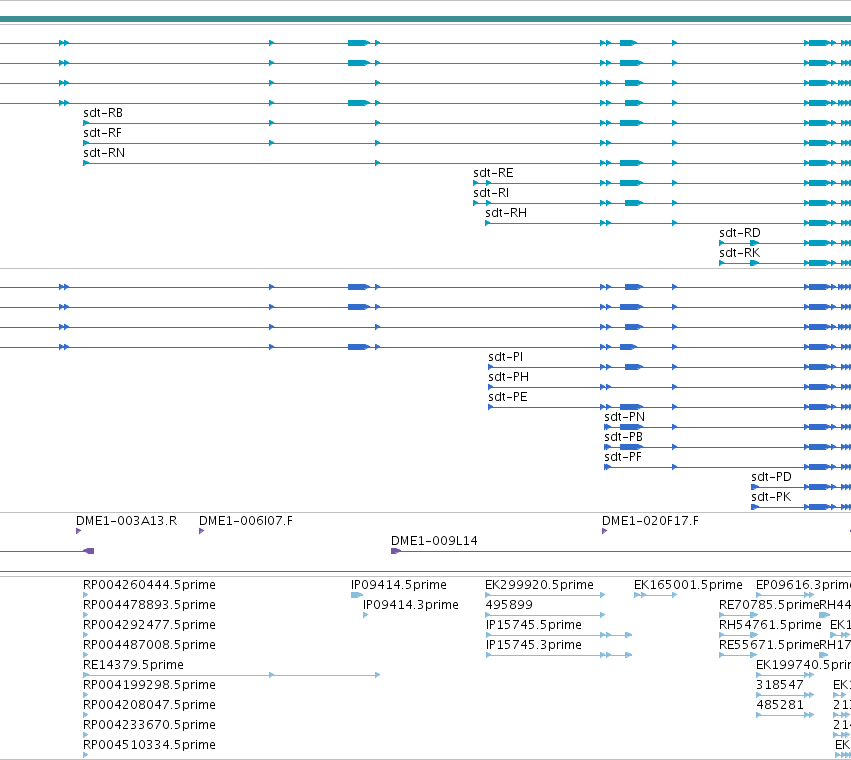Open the RP004208047.5prime EST label
851x760 pixels.
(149, 705)
